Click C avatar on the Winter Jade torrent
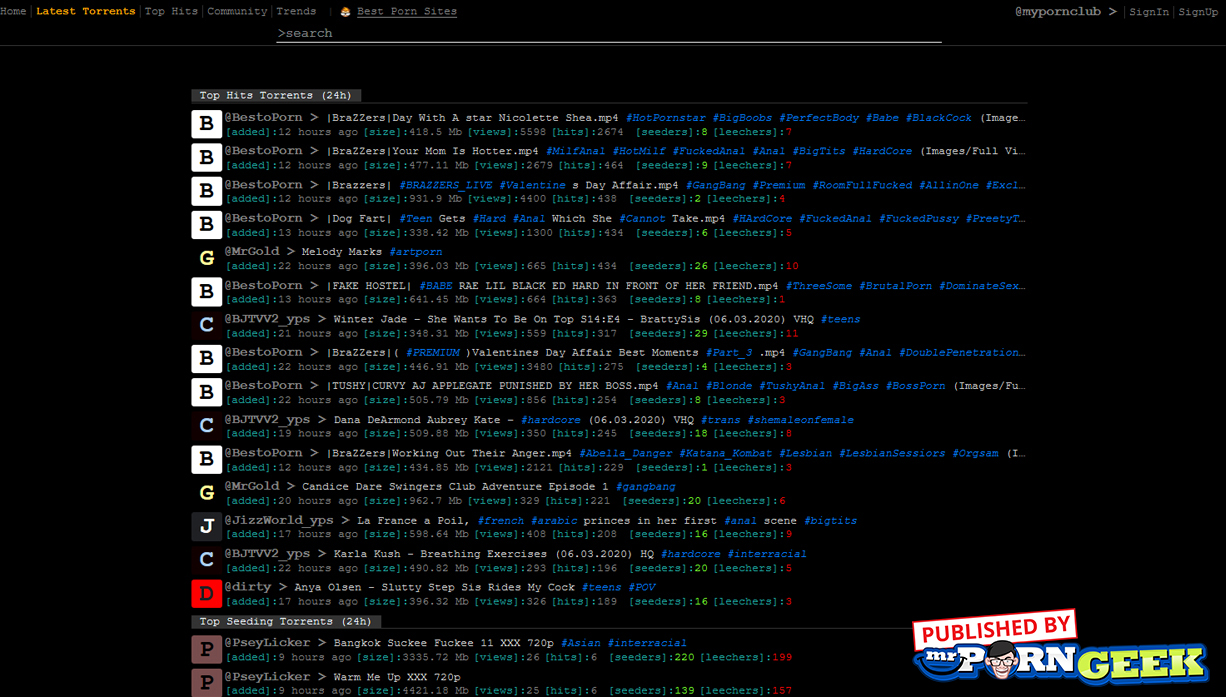 (206, 325)
